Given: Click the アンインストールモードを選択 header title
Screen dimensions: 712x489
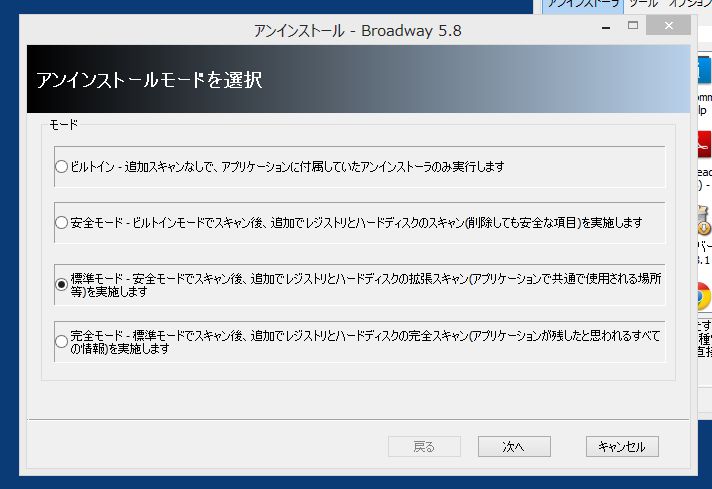Looking at the screenshot, I should [x=149, y=80].
